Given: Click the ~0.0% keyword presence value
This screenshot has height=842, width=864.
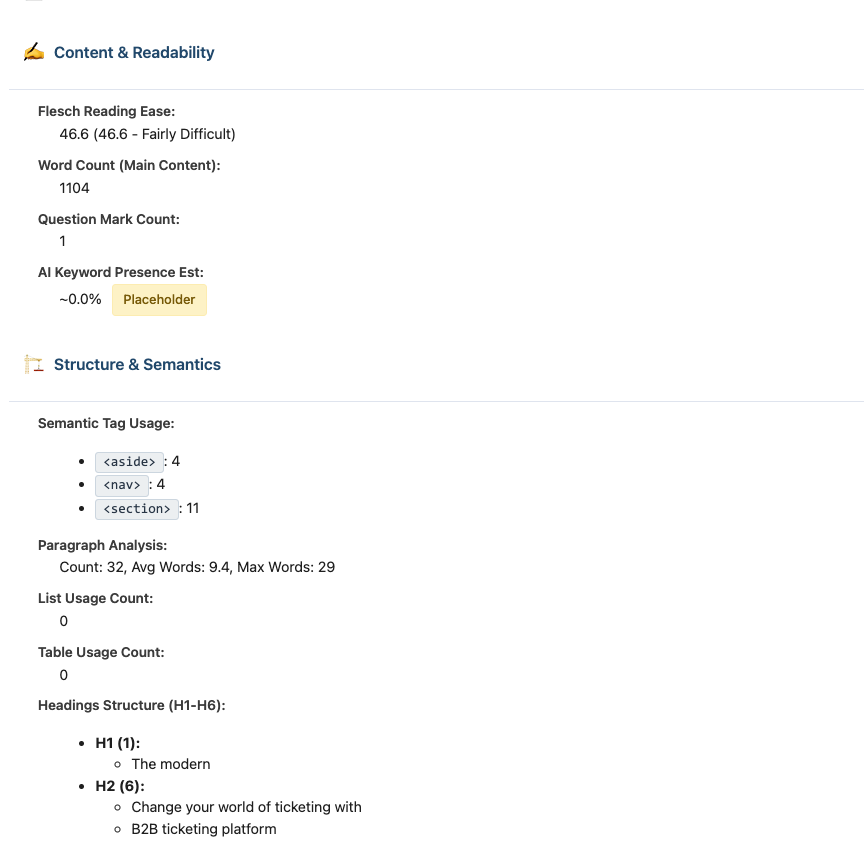Looking at the screenshot, I should pos(80,299).
